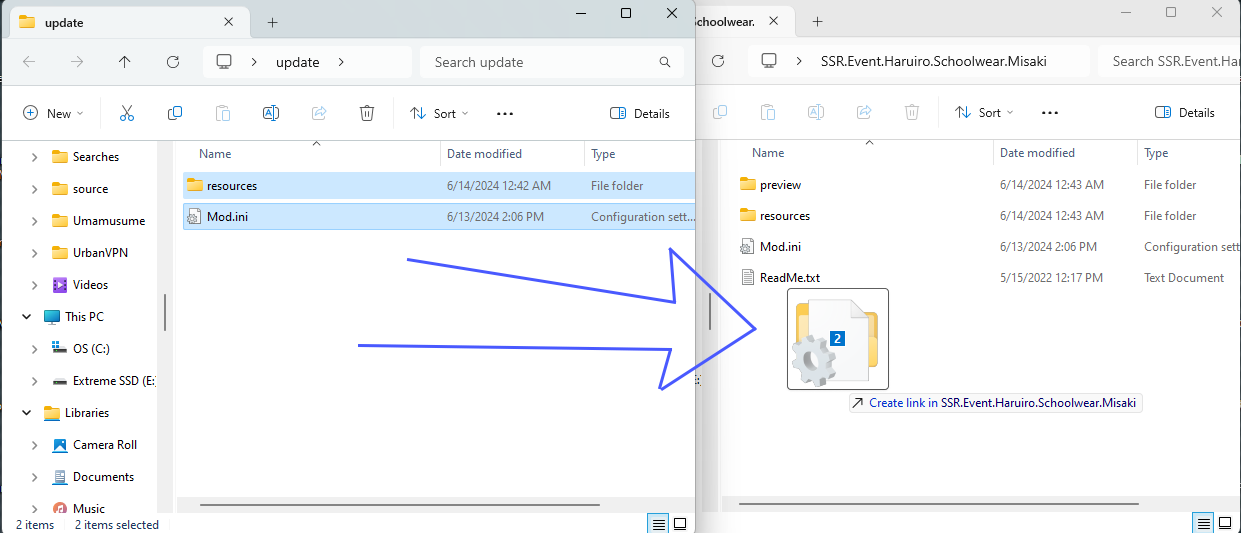The image size is (1241, 533).
Task: Expand Searches folder in navigation tree
Action: click(x=35, y=157)
